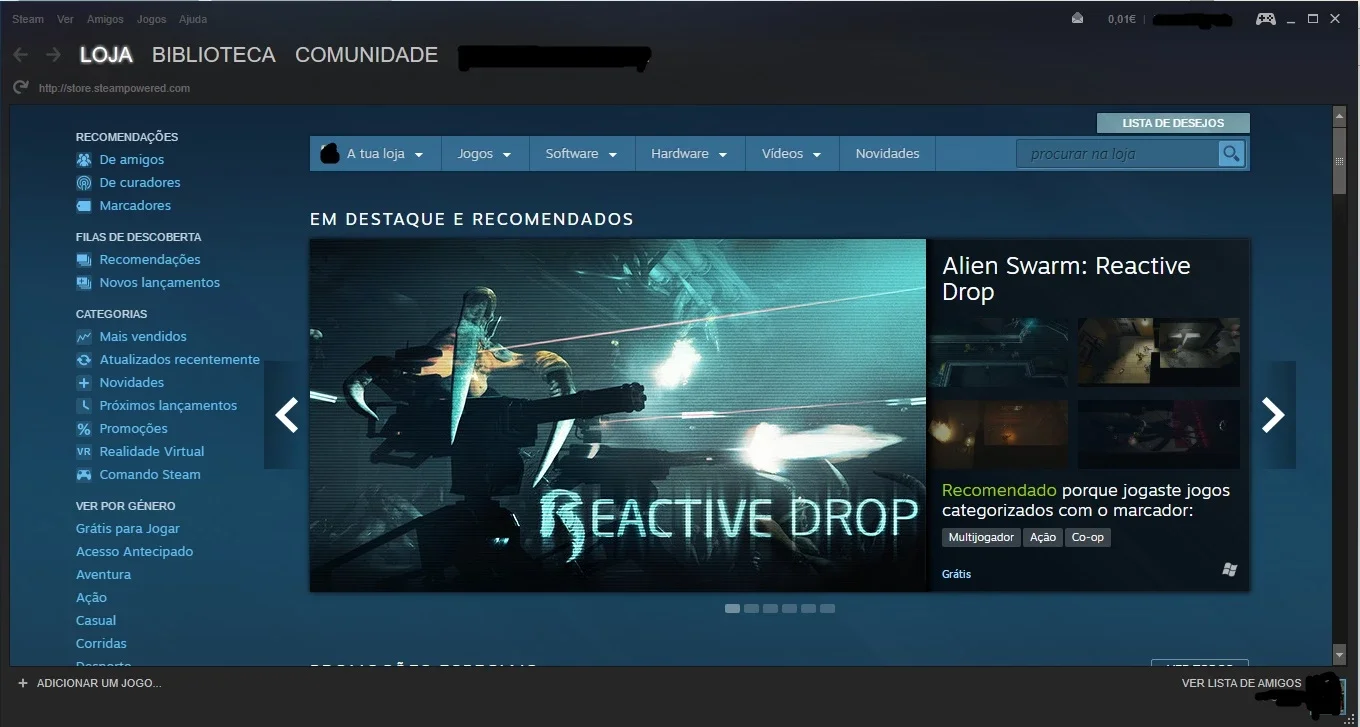Open the Steam menu

[x=28, y=19]
